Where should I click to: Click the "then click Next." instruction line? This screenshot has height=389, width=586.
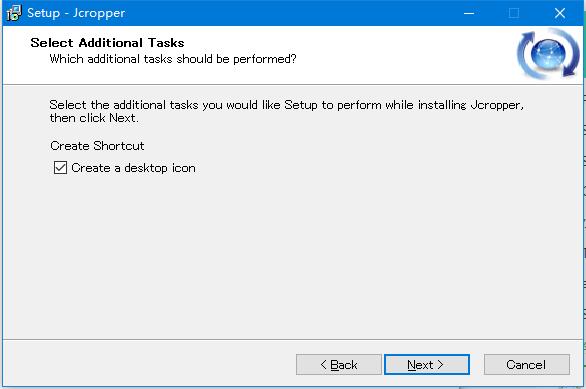(94, 118)
